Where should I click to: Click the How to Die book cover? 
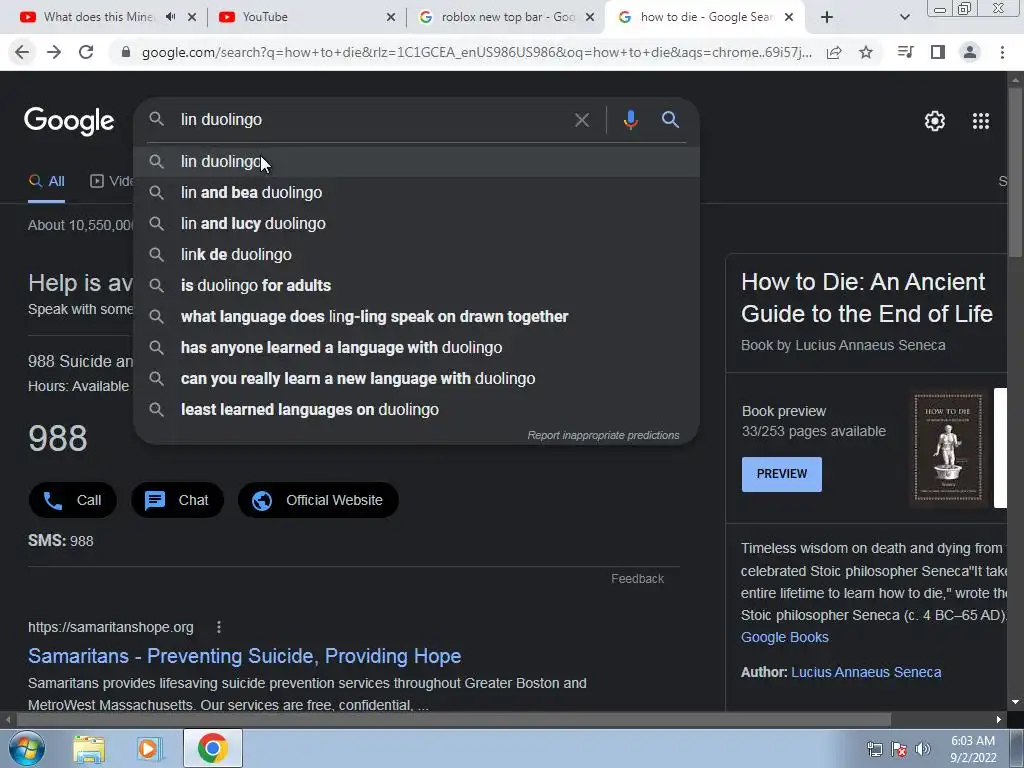coord(948,448)
